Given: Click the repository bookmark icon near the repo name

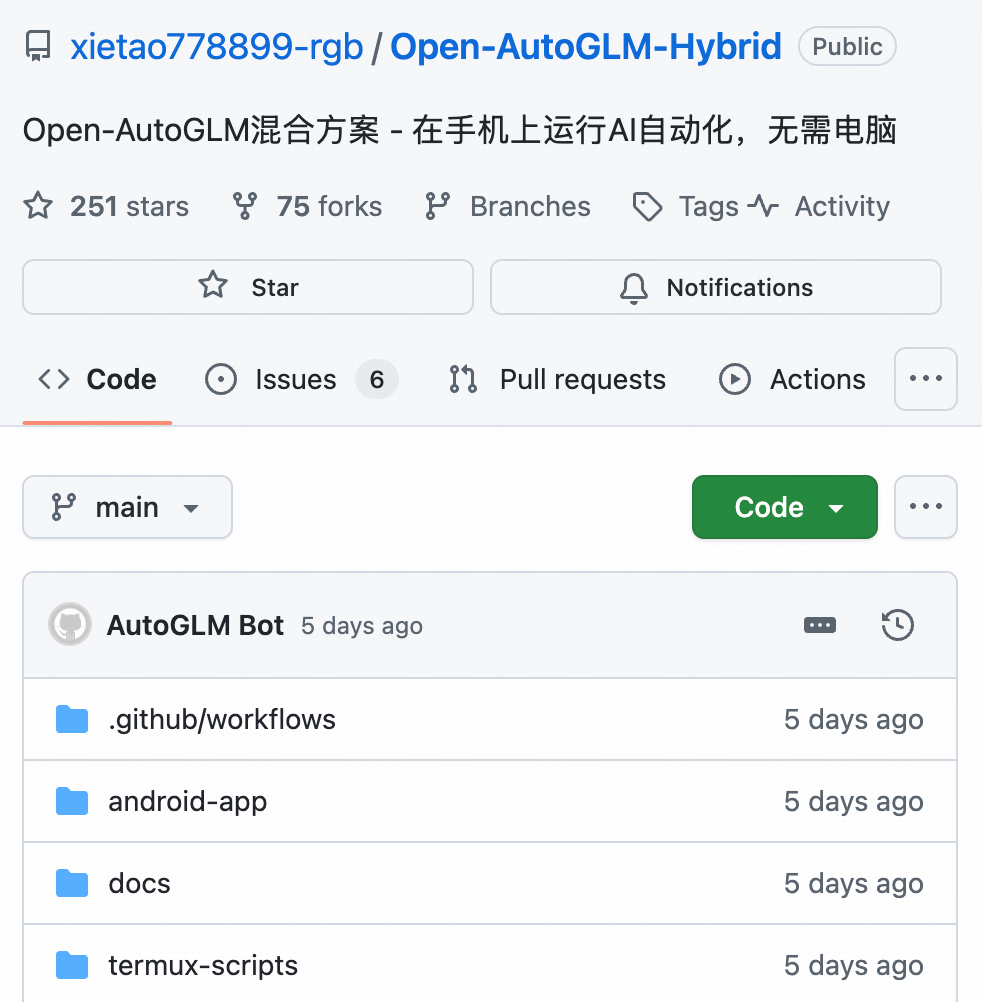Looking at the screenshot, I should (38, 44).
